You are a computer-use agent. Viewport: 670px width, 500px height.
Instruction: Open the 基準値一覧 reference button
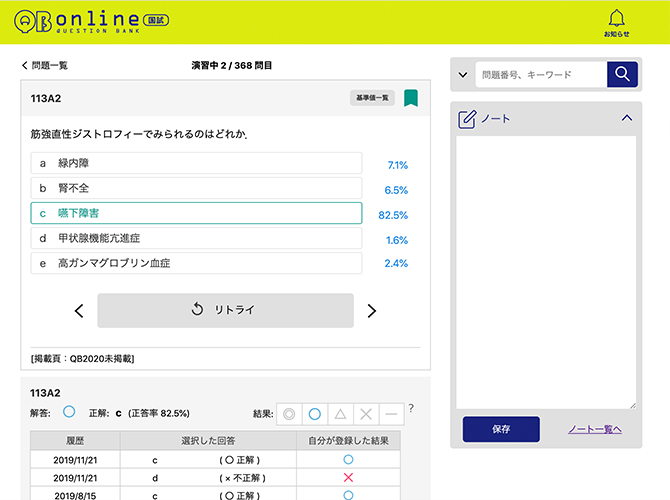click(372, 98)
